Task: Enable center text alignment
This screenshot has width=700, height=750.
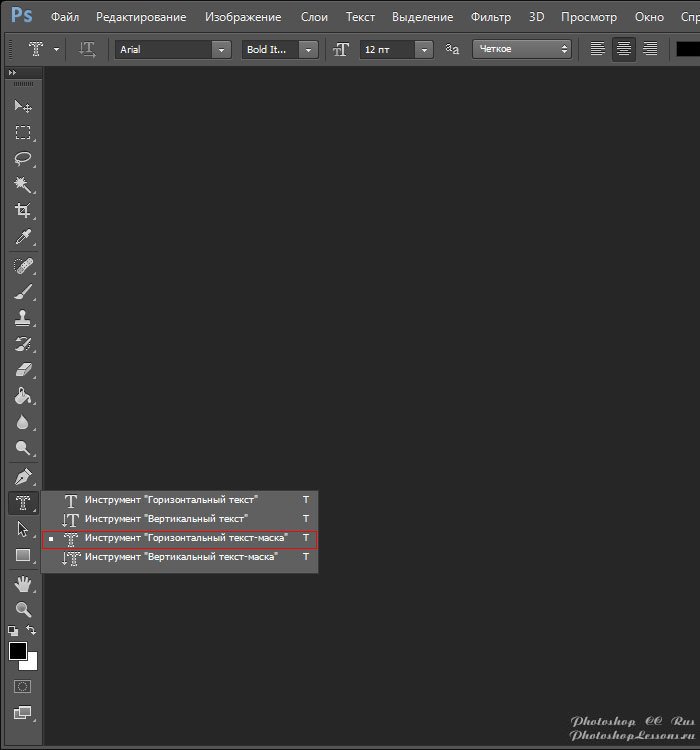Action: (624, 49)
